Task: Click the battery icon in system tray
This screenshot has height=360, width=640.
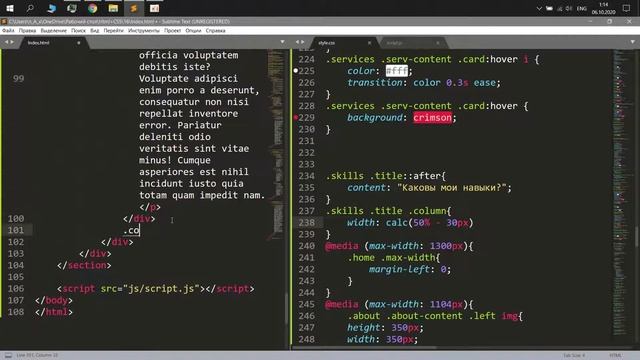Action: click(549, 8)
